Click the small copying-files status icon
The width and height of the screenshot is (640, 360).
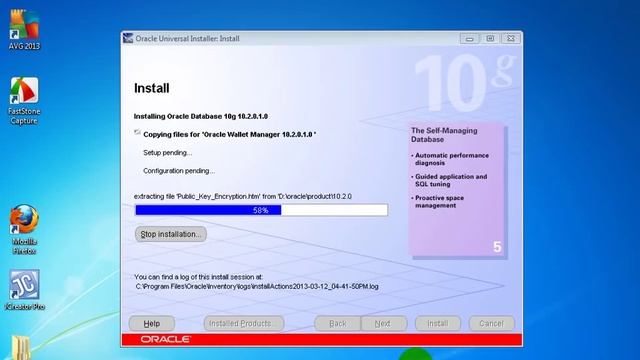[137, 132]
